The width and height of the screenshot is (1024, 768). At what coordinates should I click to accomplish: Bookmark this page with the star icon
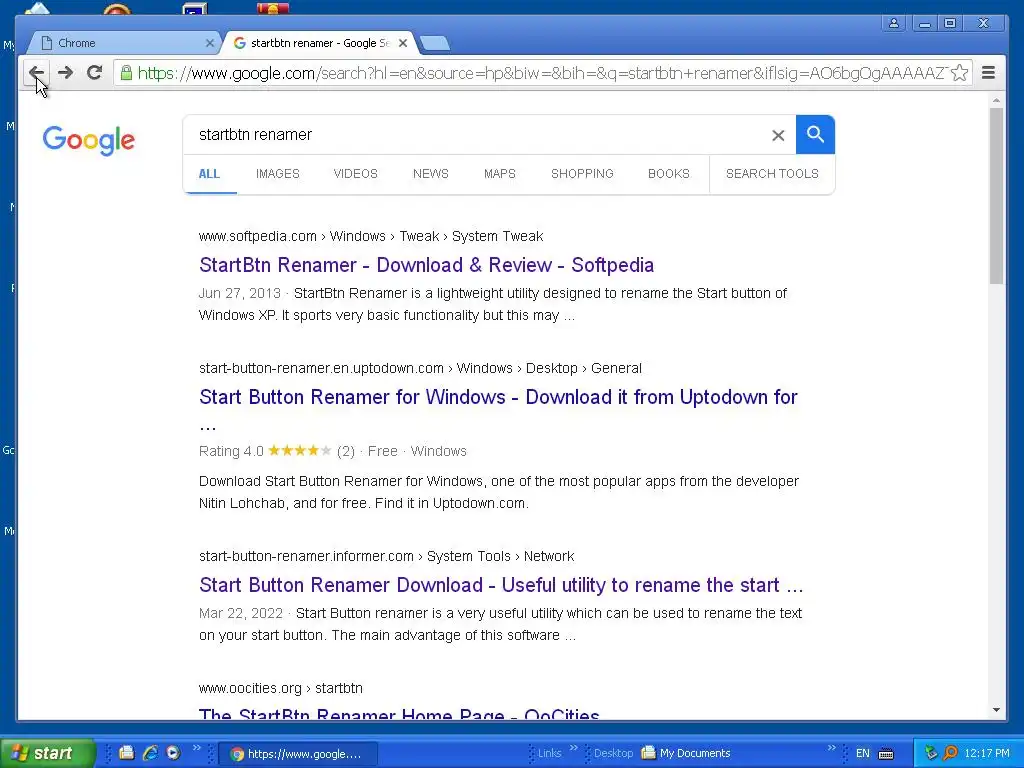pos(959,72)
